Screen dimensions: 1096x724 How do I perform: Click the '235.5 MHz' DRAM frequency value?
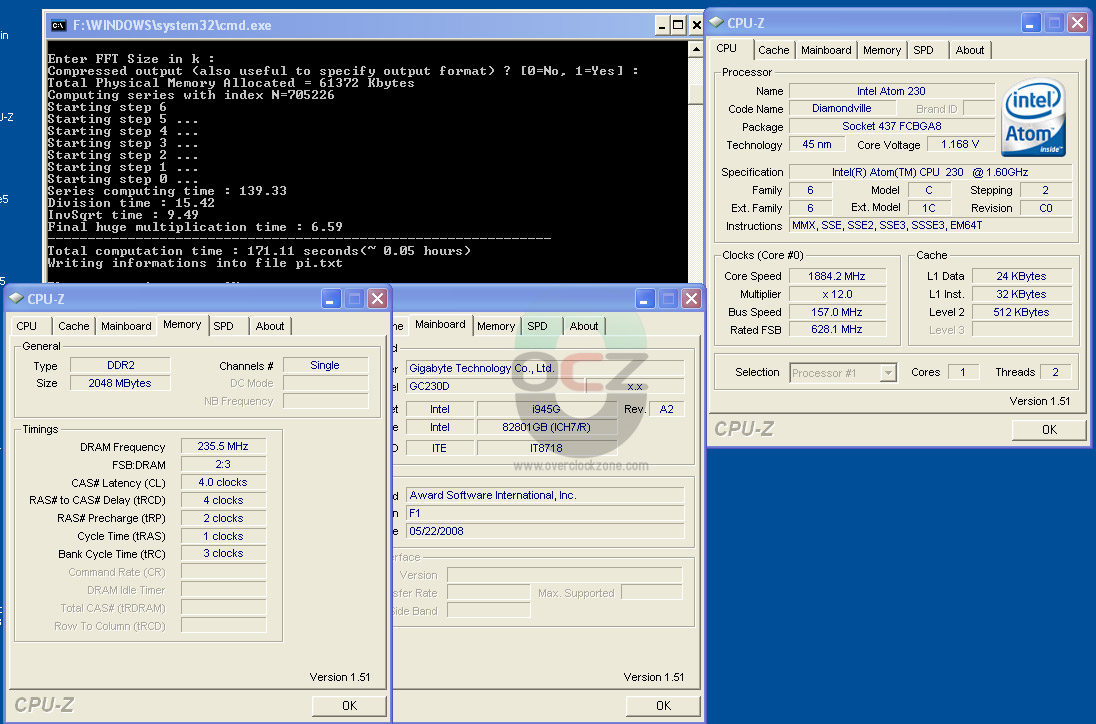click(x=223, y=446)
